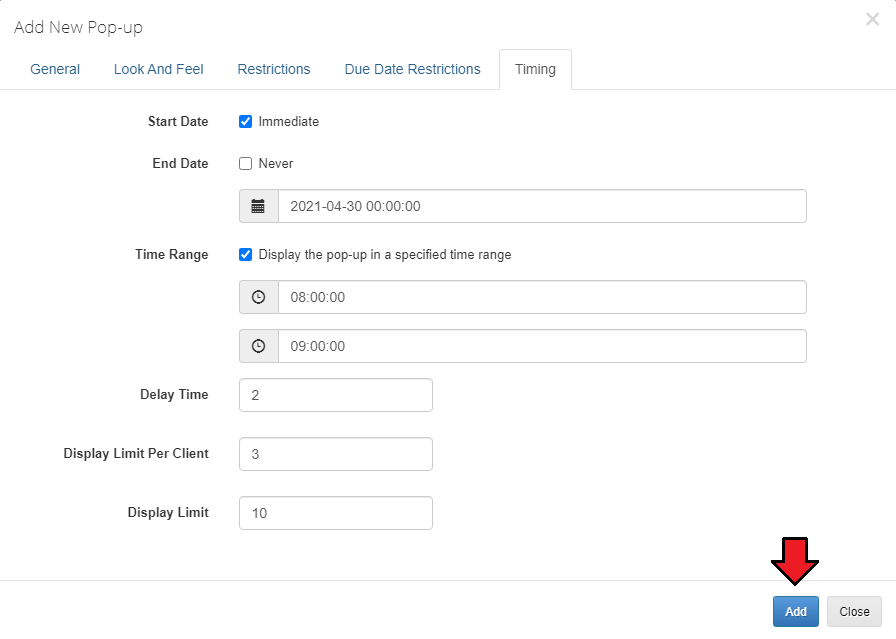Viewport: 896px width, 639px height.
Task: Focus the 09:00:00 end time field
Action: [x=542, y=346]
